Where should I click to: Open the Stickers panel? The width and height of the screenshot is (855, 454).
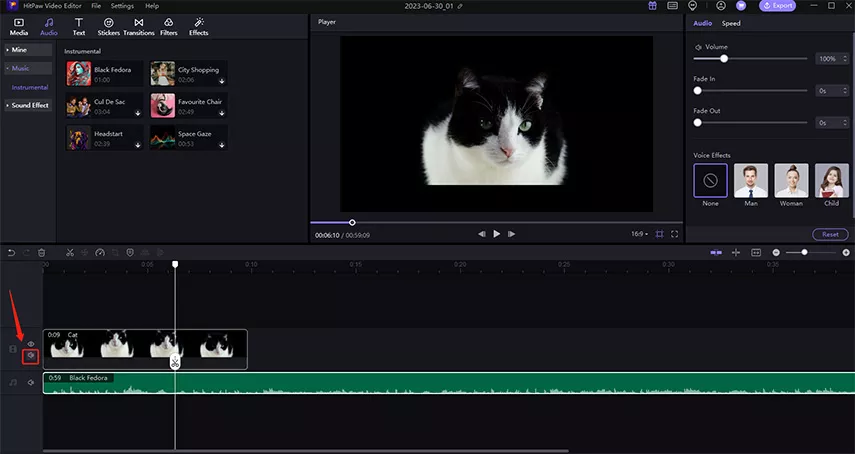point(108,26)
